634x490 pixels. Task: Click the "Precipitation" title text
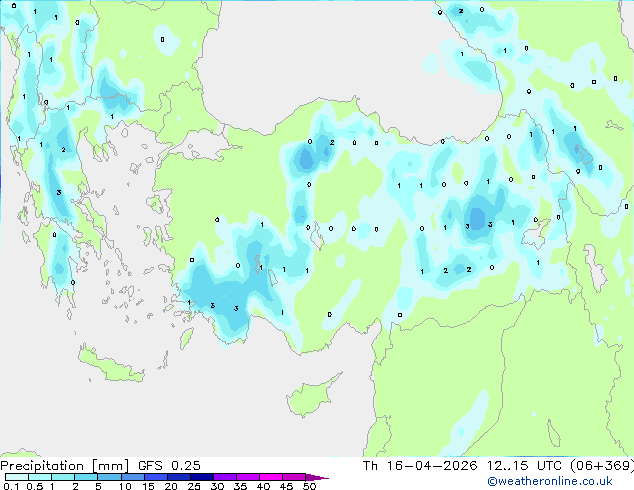[42, 466]
